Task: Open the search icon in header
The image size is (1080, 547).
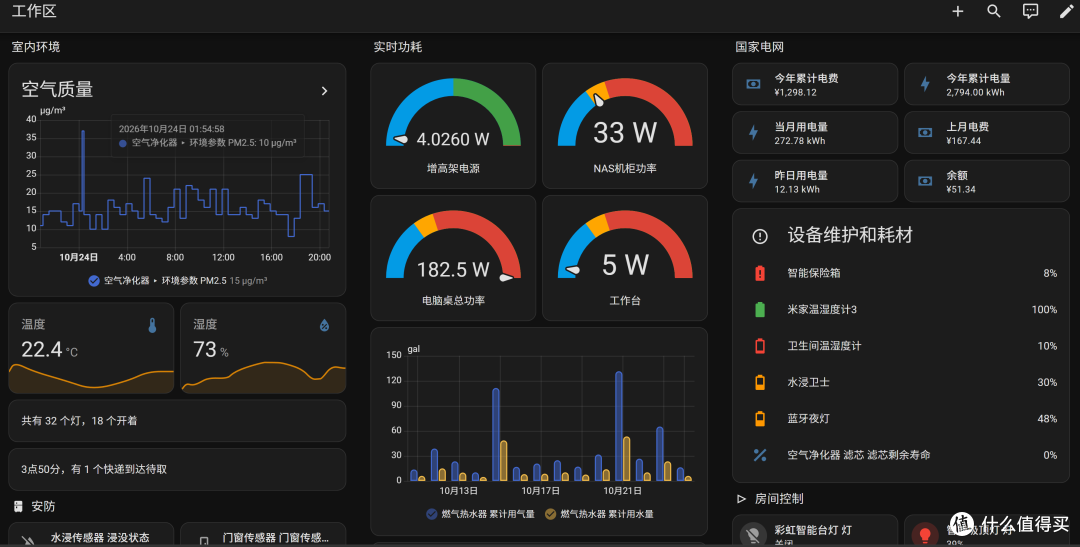Action: pos(993,11)
